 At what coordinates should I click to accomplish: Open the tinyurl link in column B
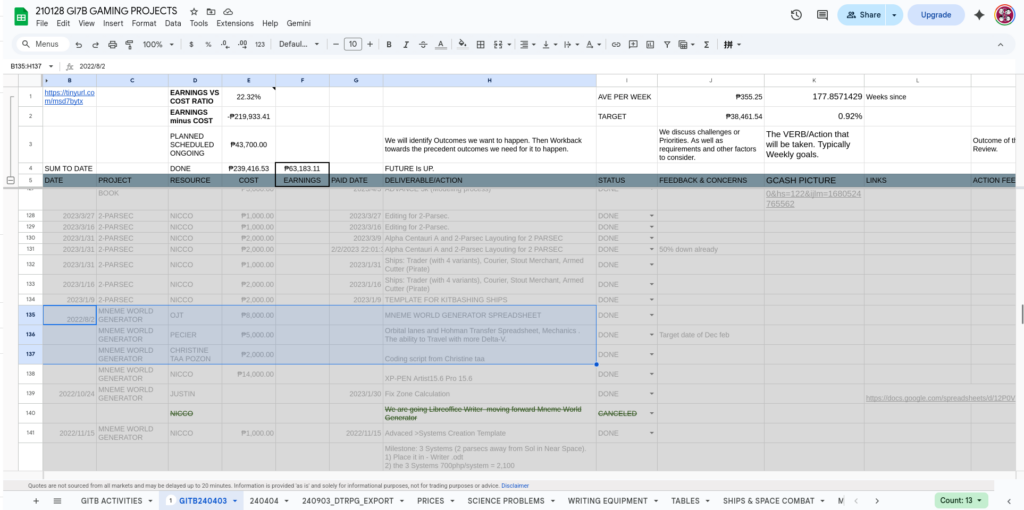(x=69, y=97)
